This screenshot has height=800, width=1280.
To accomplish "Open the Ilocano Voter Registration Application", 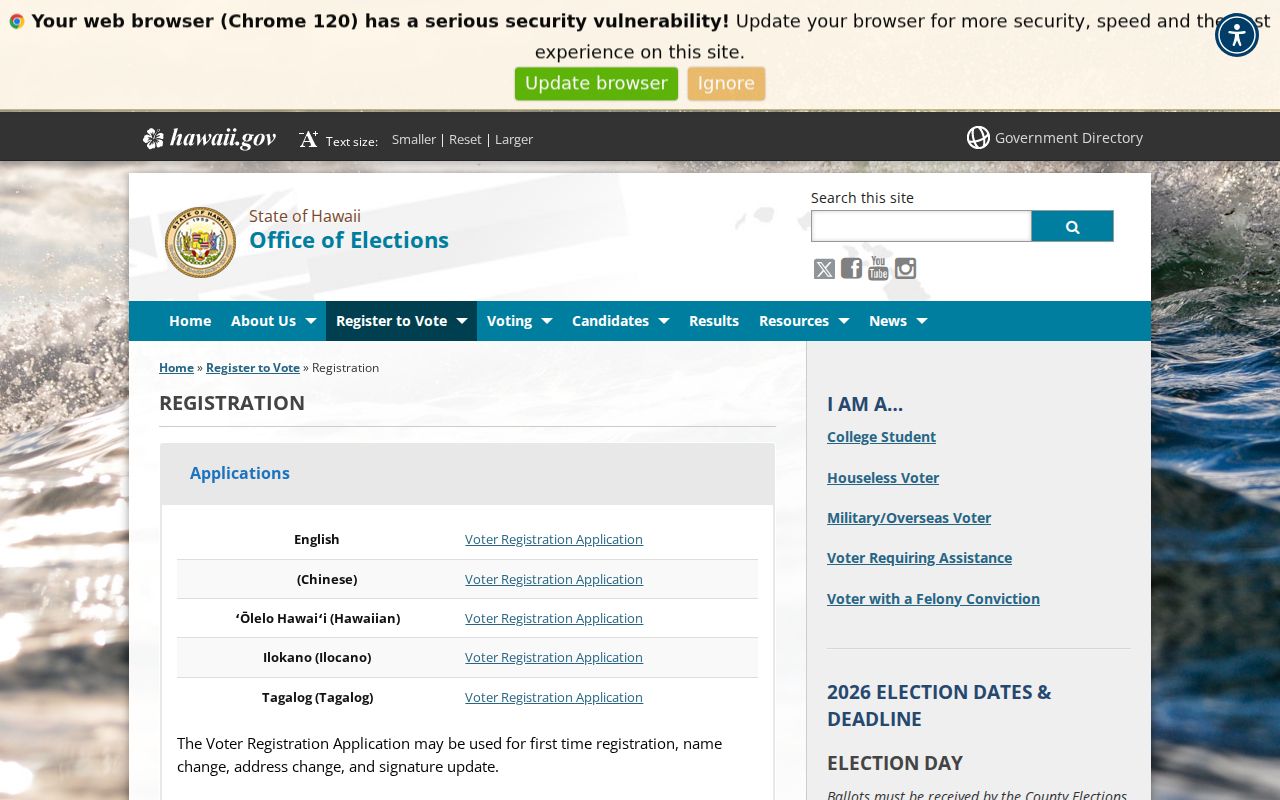I will [x=554, y=658].
